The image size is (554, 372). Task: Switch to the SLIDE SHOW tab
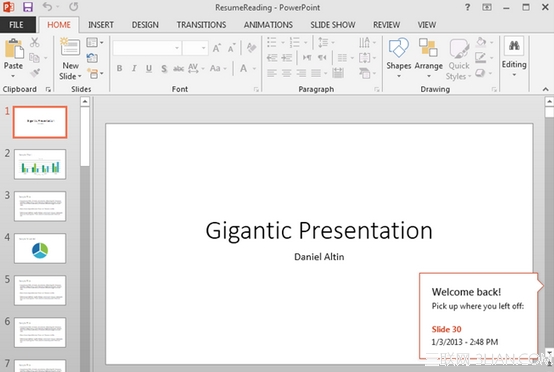coord(332,25)
